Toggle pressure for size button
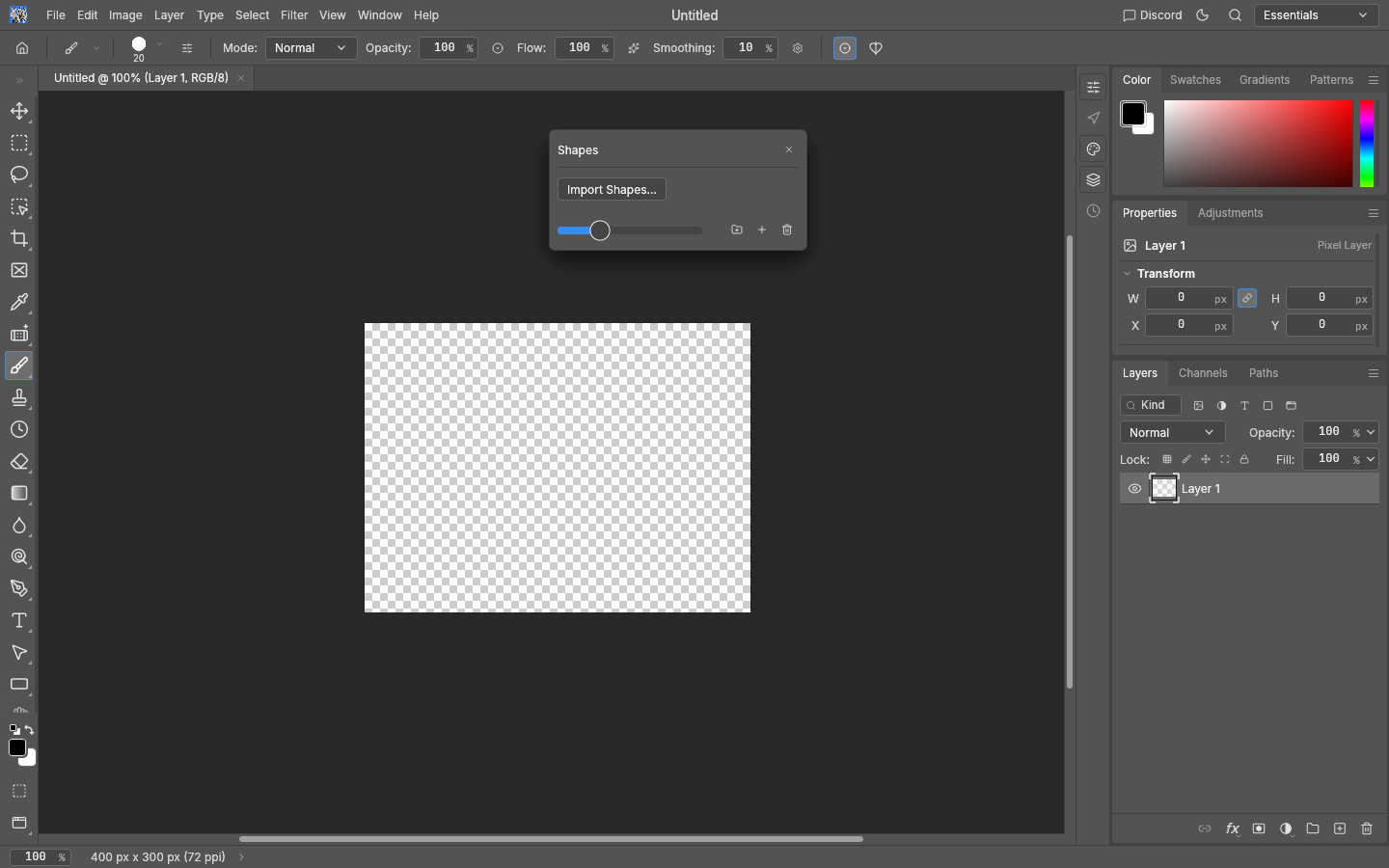Viewport: 1389px width, 868px height. (x=845, y=48)
